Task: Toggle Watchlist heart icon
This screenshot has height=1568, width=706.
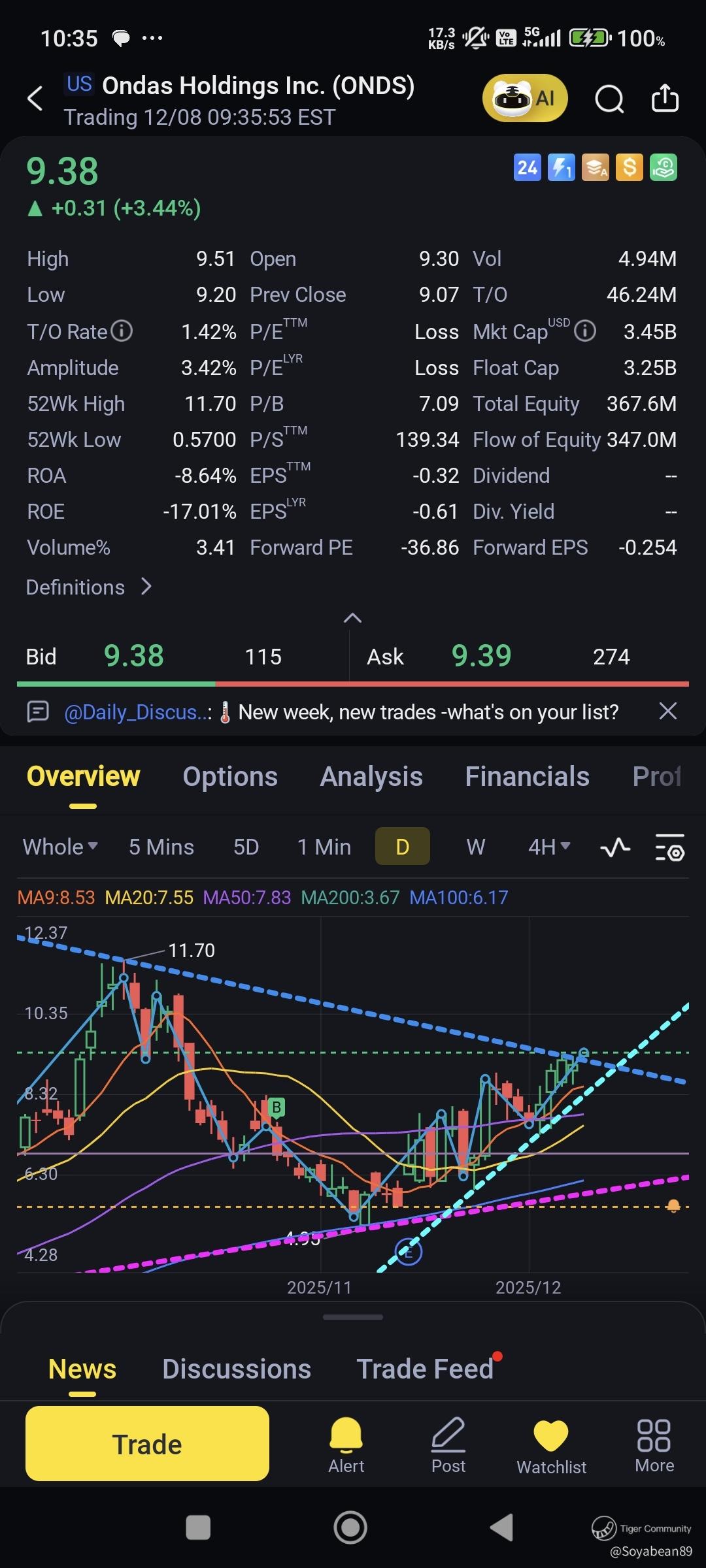Action: tap(551, 1446)
